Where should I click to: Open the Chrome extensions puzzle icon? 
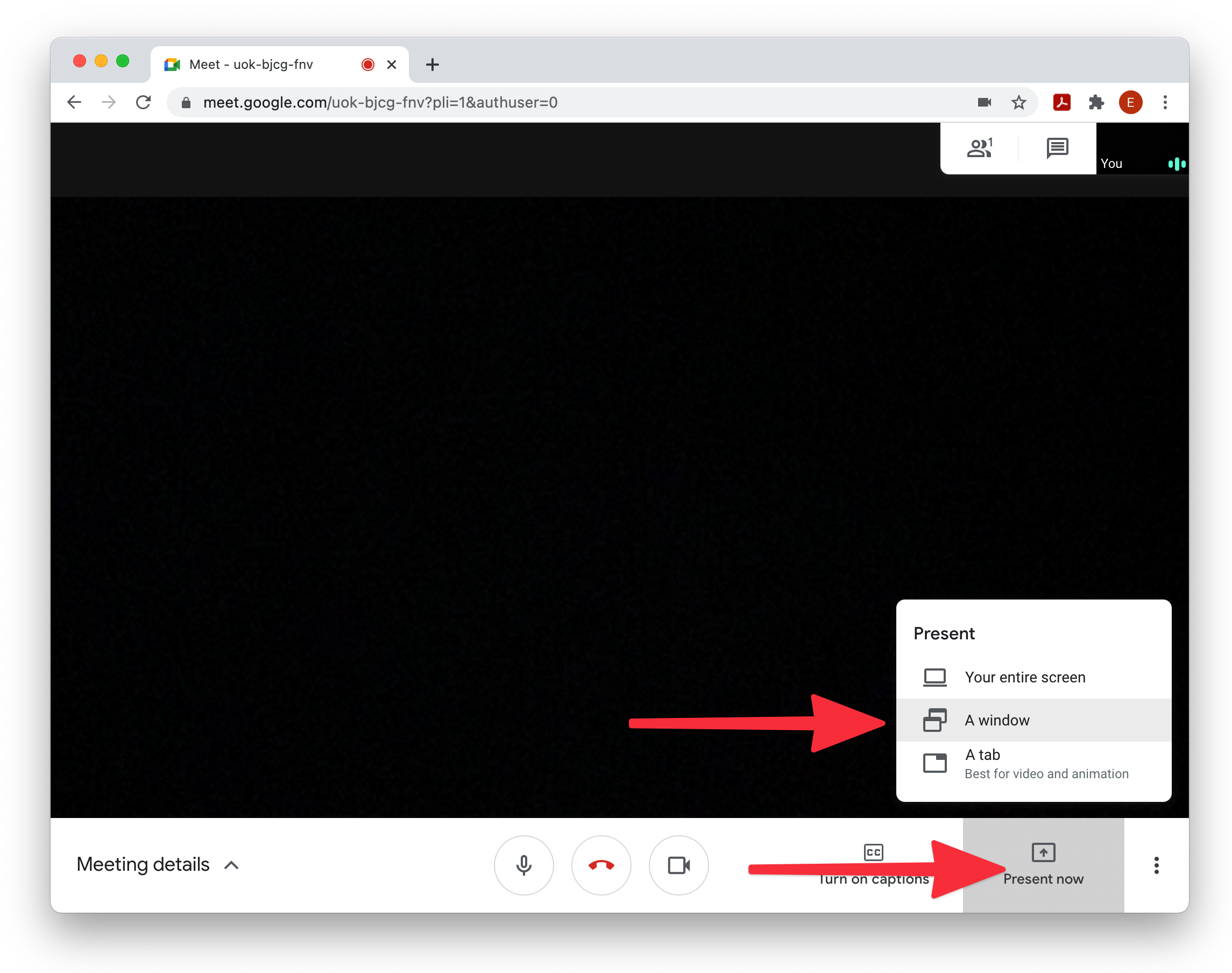1096,103
